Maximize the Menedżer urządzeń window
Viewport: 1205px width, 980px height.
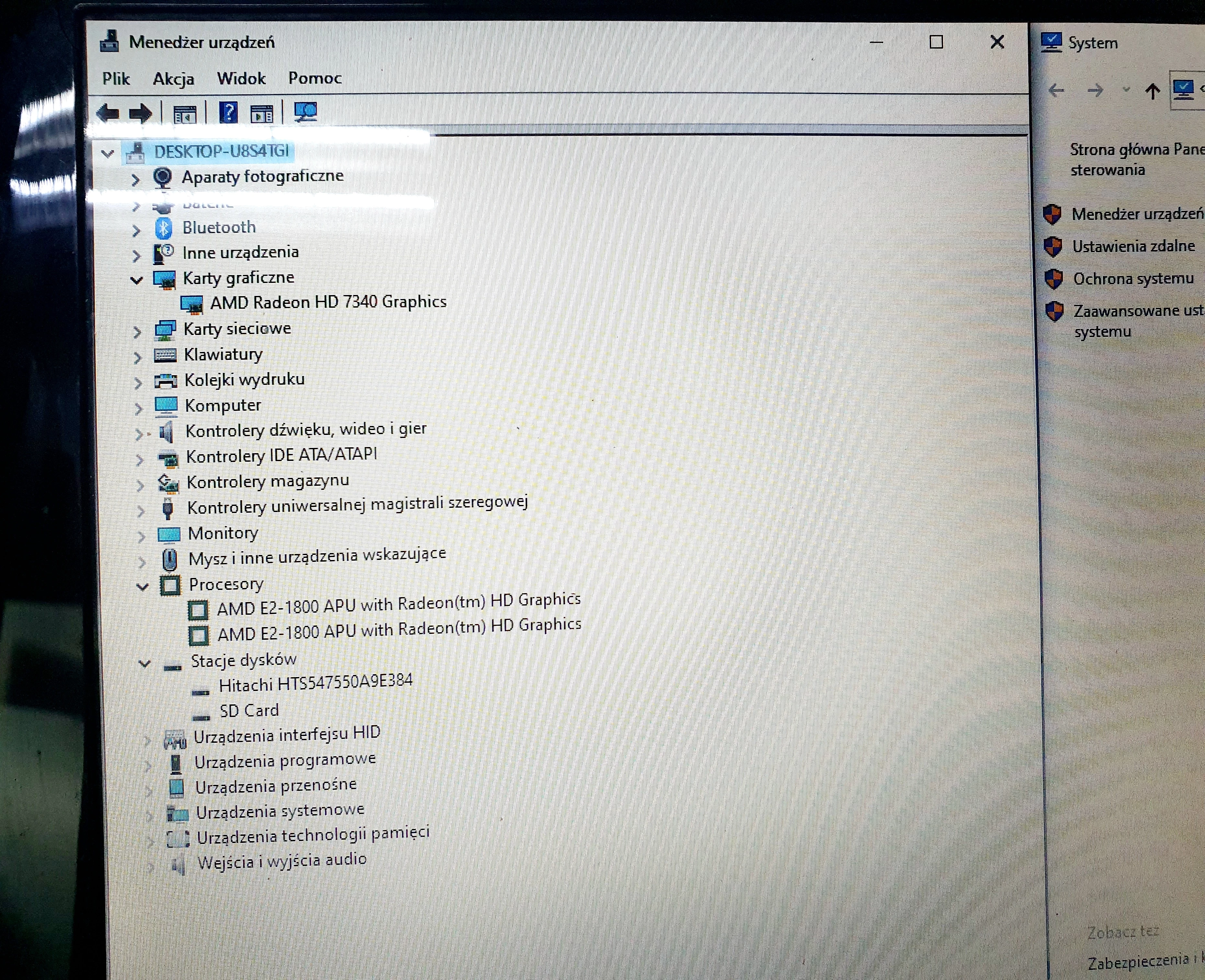[936, 42]
